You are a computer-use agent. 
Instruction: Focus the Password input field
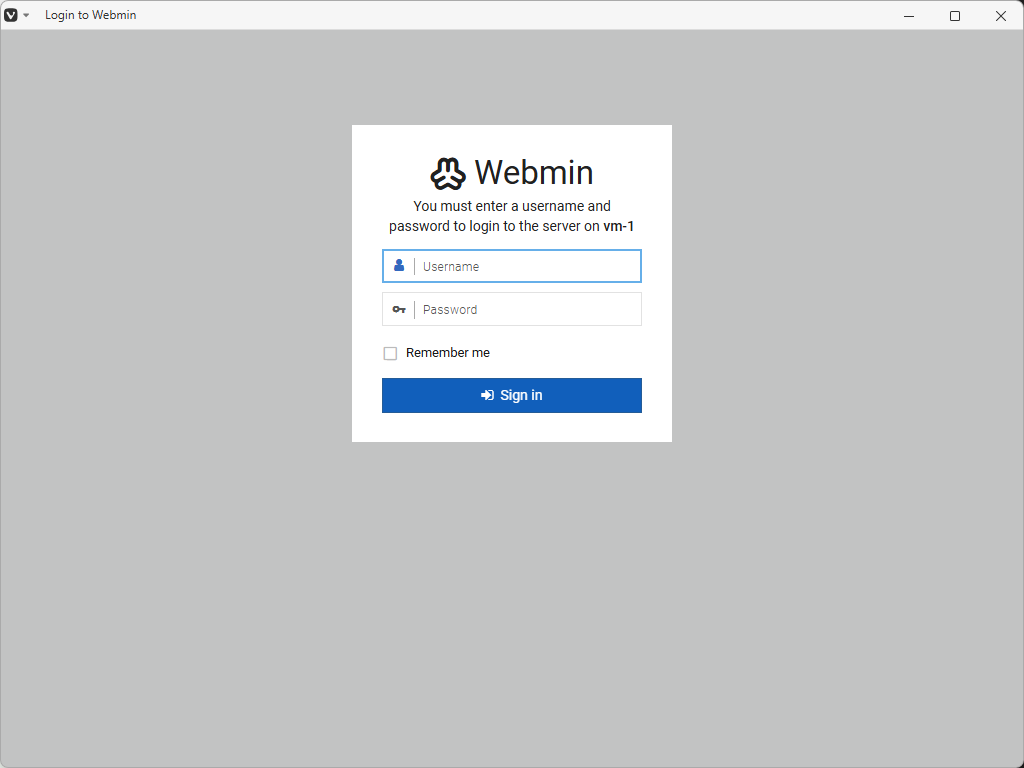click(x=511, y=309)
